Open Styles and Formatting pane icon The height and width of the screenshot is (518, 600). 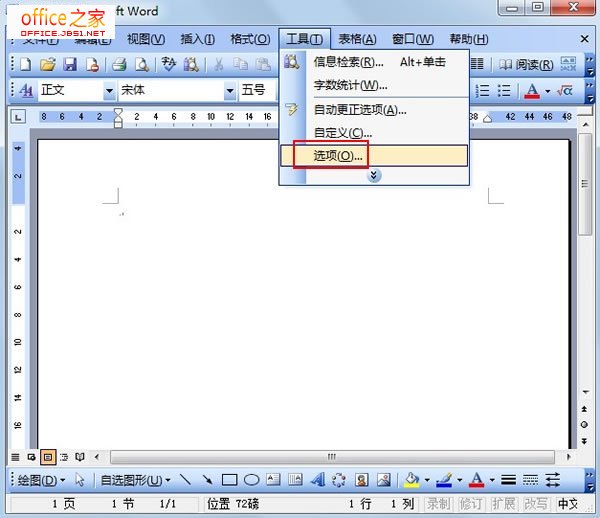click(26, 91)
